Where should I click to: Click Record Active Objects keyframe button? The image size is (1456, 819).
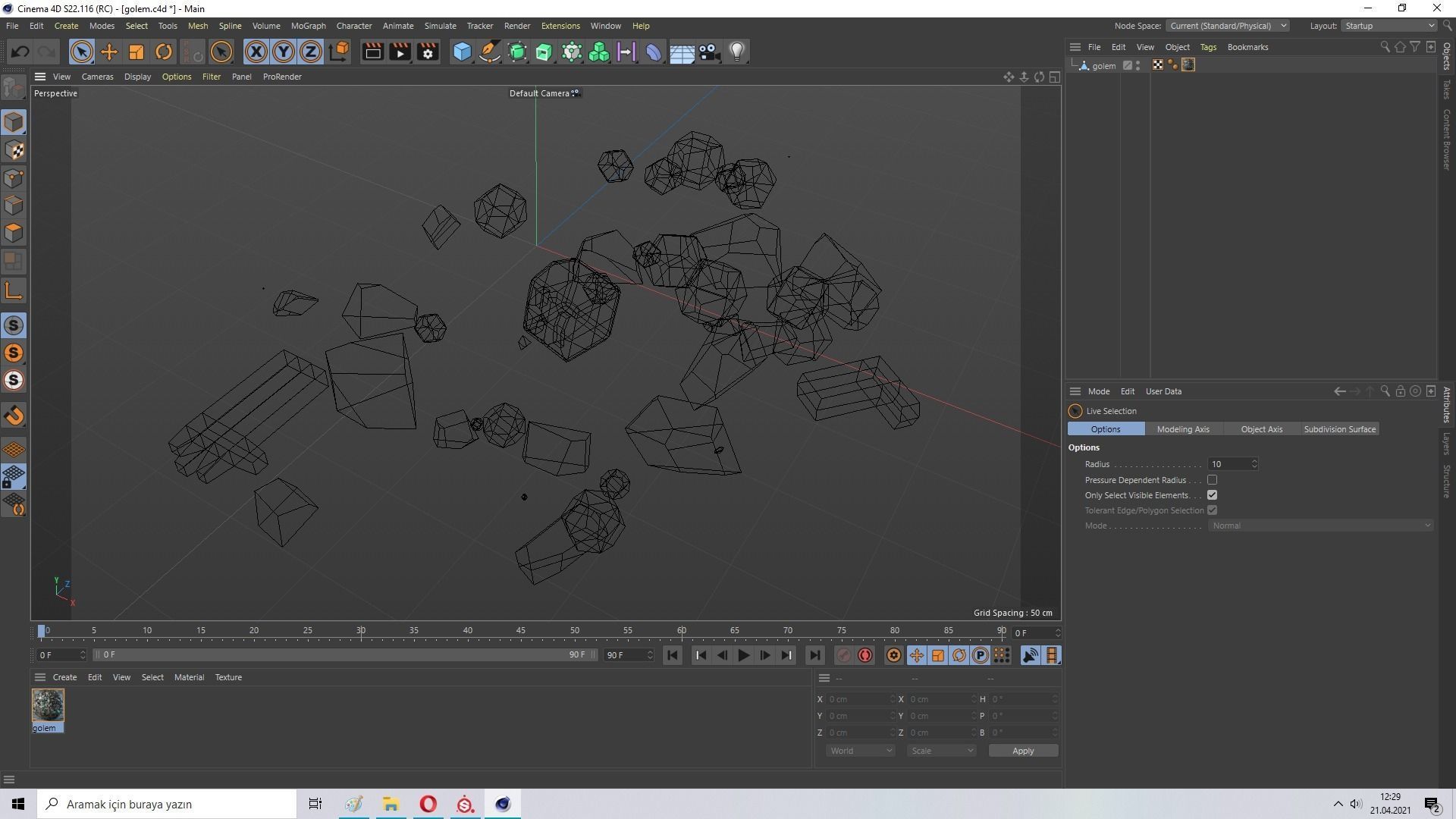pos(843,655)
